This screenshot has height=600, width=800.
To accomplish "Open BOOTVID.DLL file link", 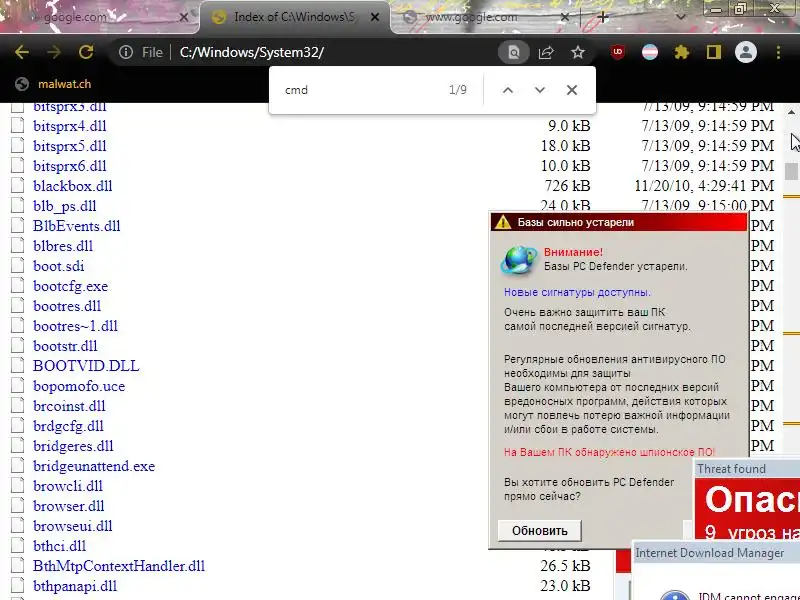I will tap(86, 366).
